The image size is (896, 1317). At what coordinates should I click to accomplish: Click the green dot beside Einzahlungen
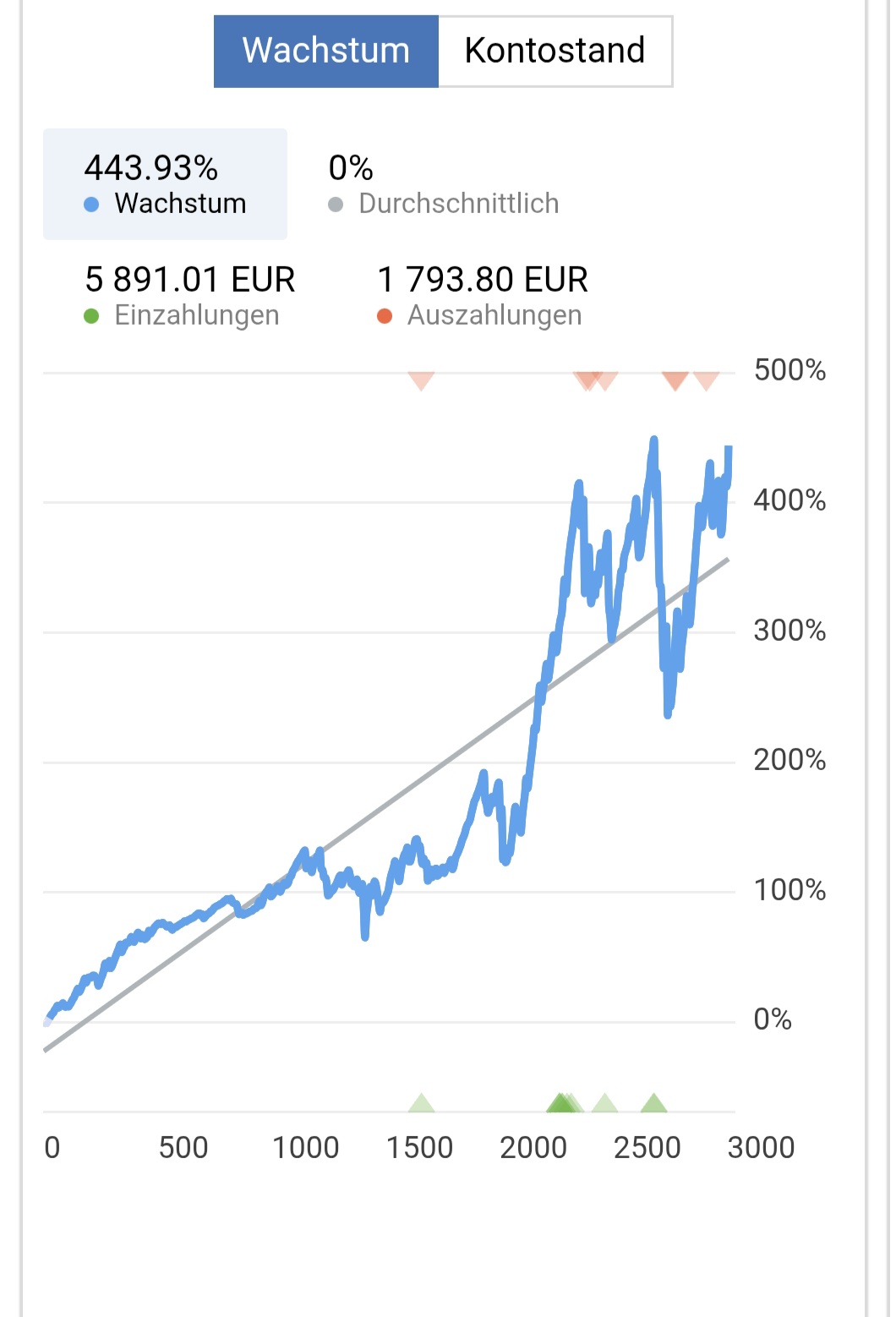coord(92,316)
